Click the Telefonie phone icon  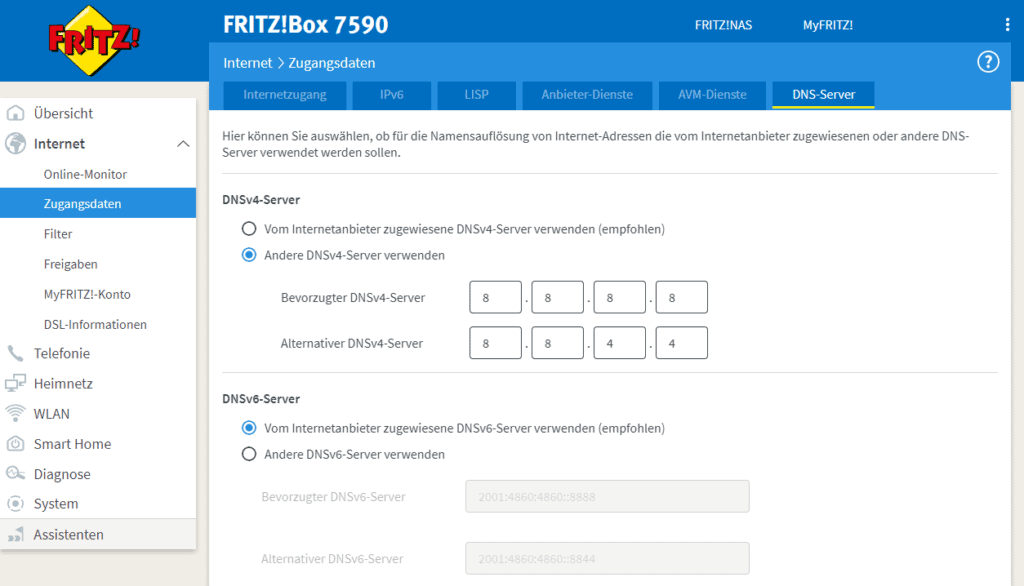[x=15, y=353]
